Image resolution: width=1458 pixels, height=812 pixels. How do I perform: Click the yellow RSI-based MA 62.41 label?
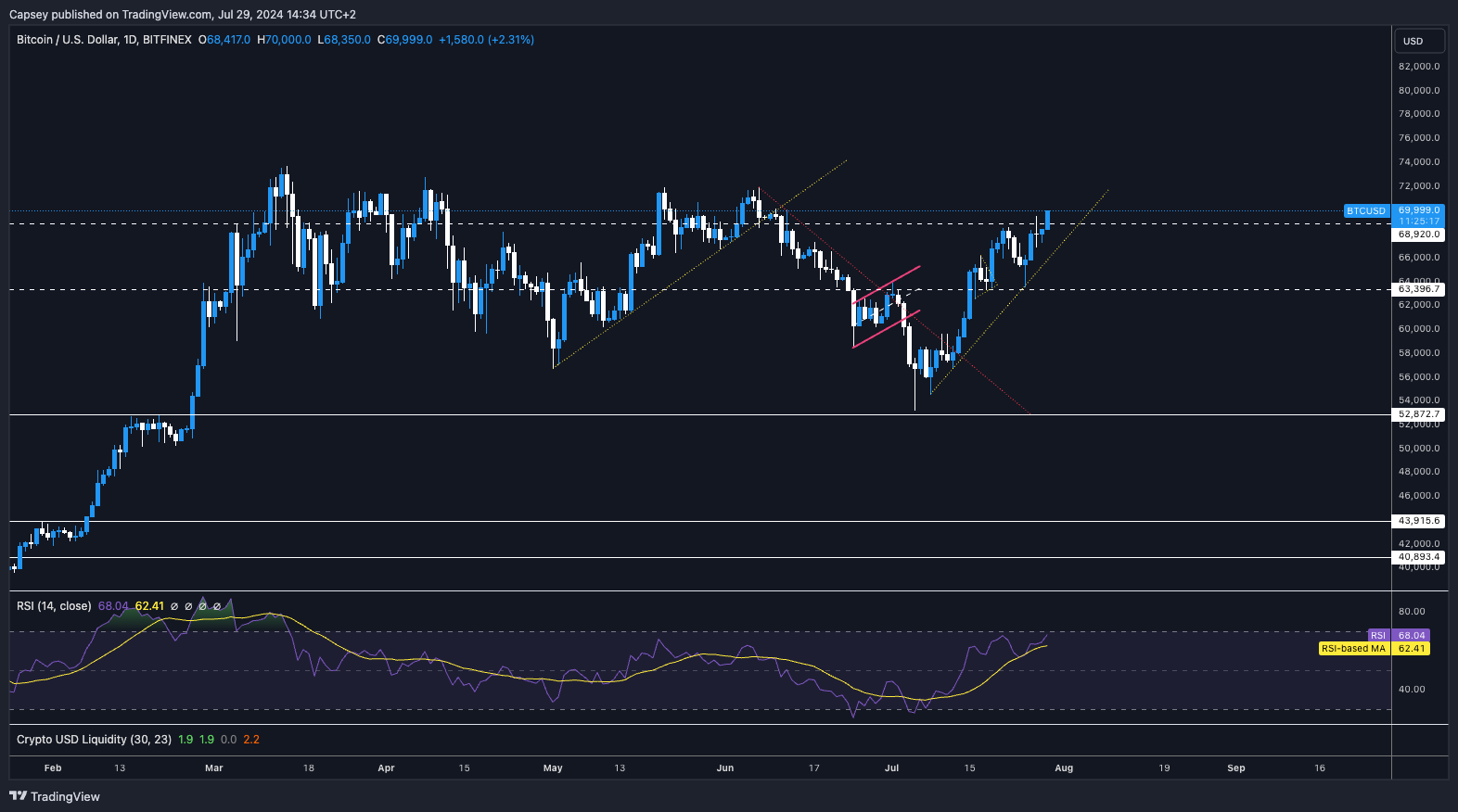[x=1374, y=649]
